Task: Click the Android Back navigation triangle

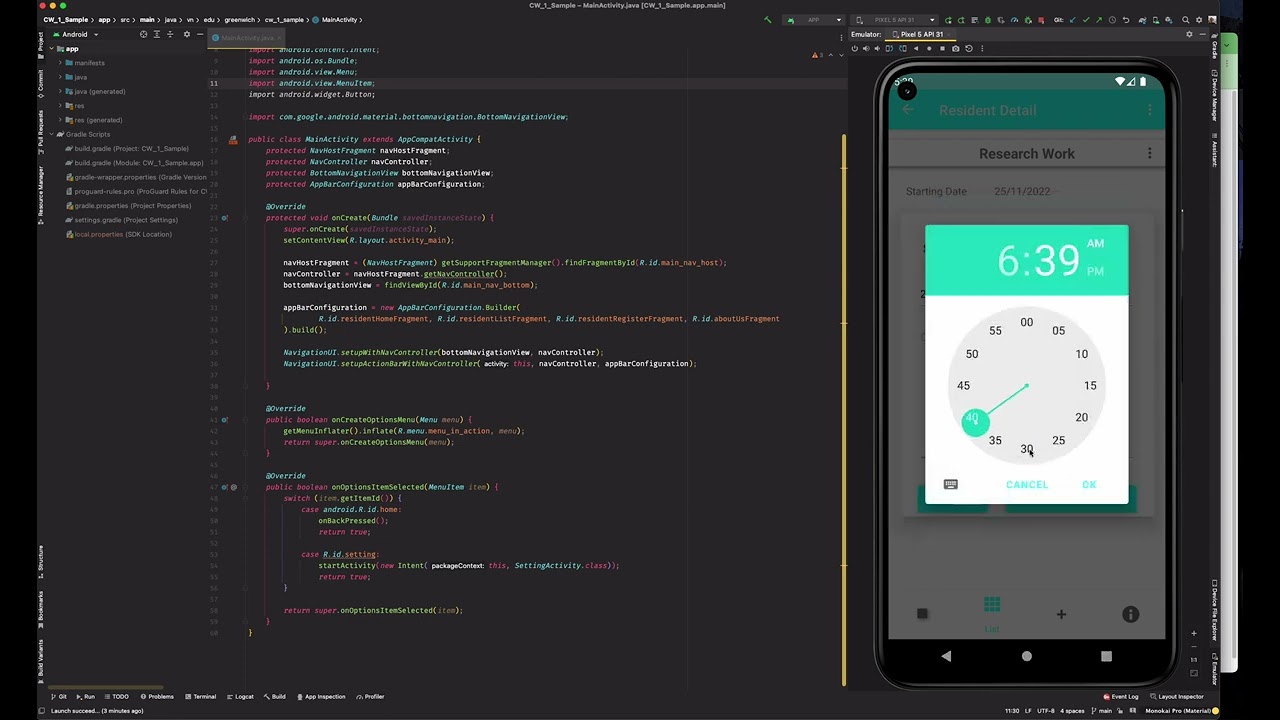Action: pyautogui.click(x=946, y=656)
